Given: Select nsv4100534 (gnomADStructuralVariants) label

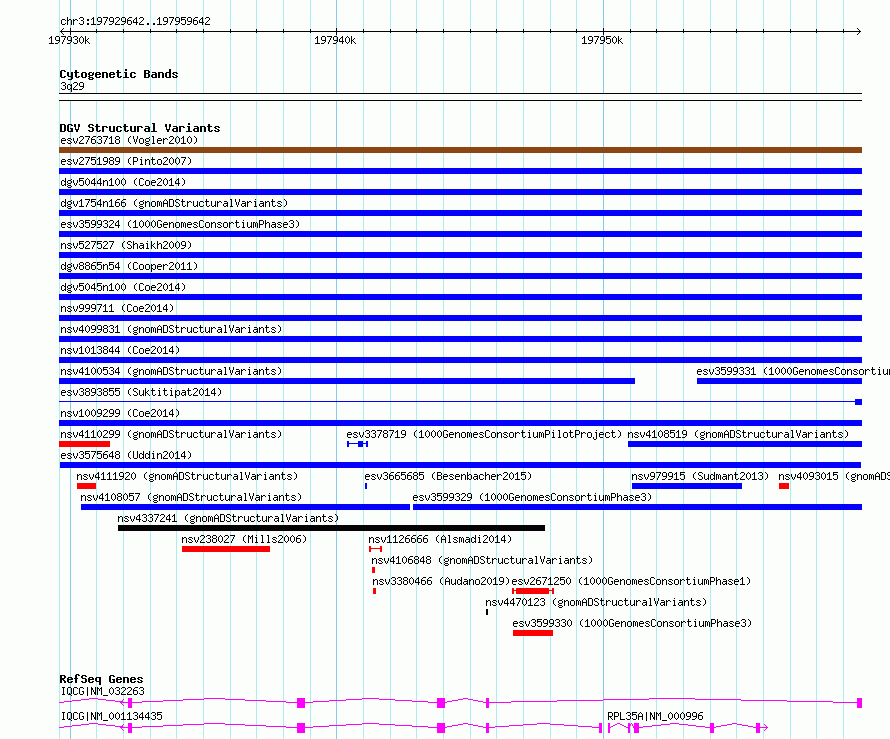Looking at the screenshot, I should pos(171,371).
